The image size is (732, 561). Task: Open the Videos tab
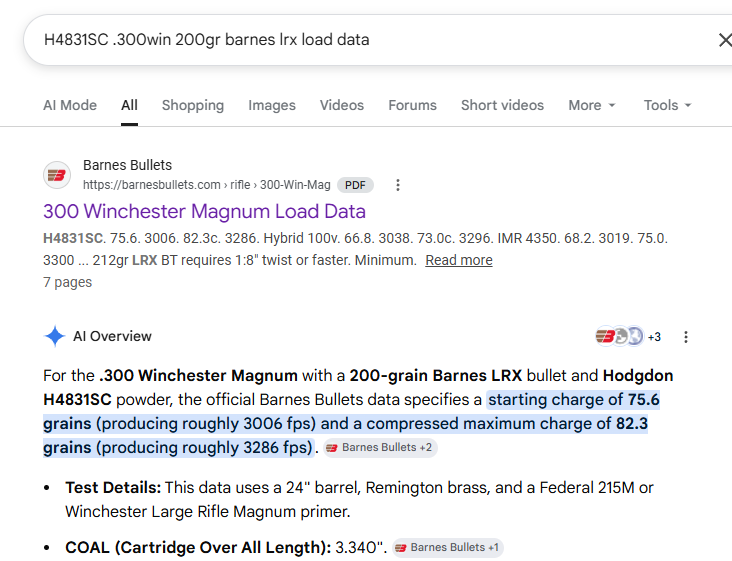tap(342, 105)
